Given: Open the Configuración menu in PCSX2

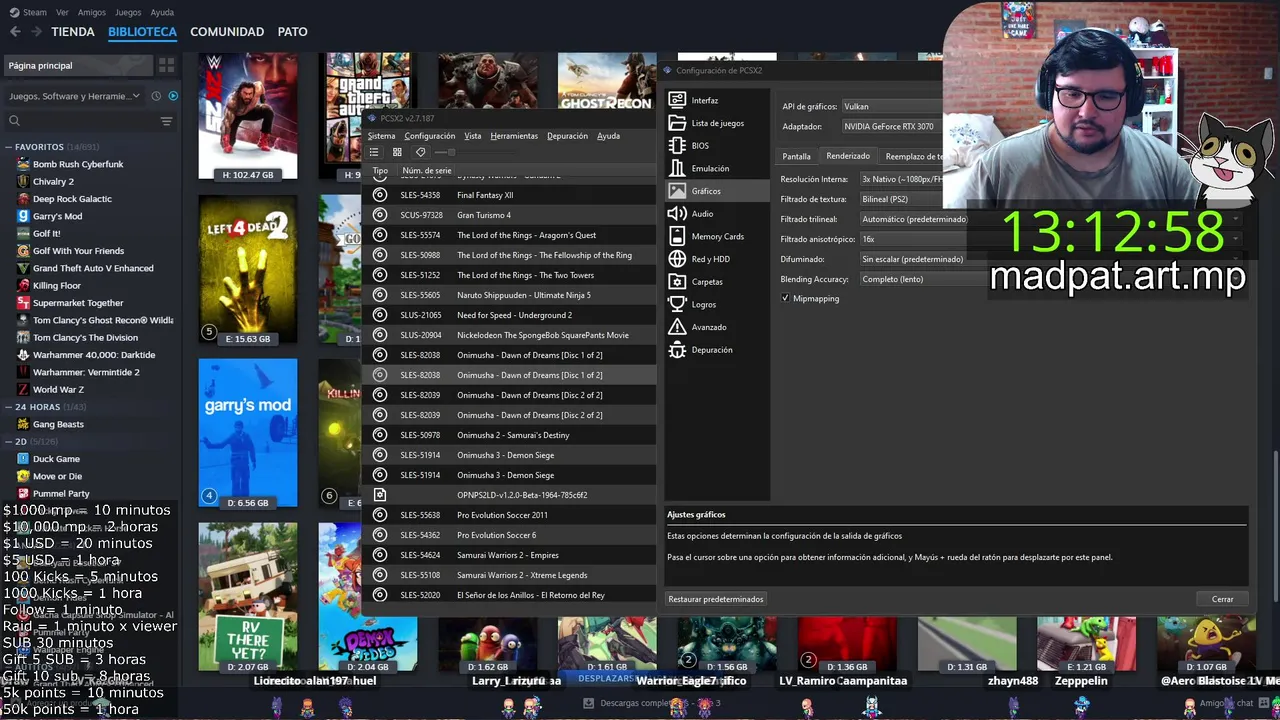Looking at the screenshot, I should 430,136.
